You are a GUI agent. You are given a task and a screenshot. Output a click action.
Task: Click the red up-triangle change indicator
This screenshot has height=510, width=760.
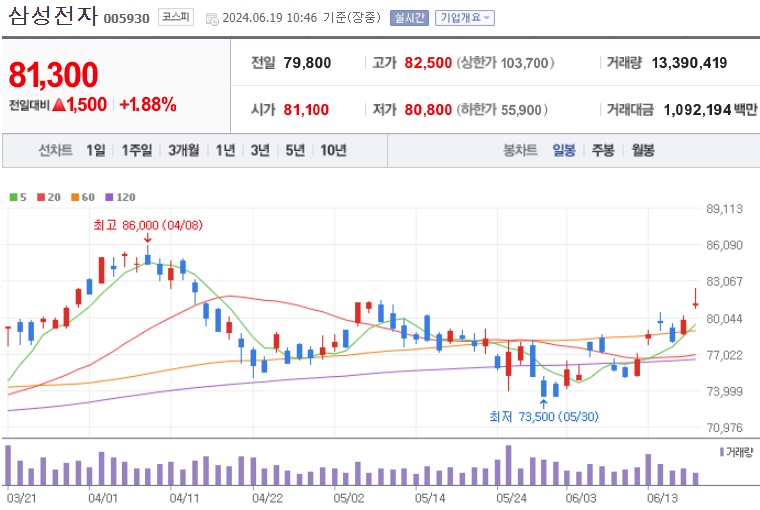pos(59,104)
